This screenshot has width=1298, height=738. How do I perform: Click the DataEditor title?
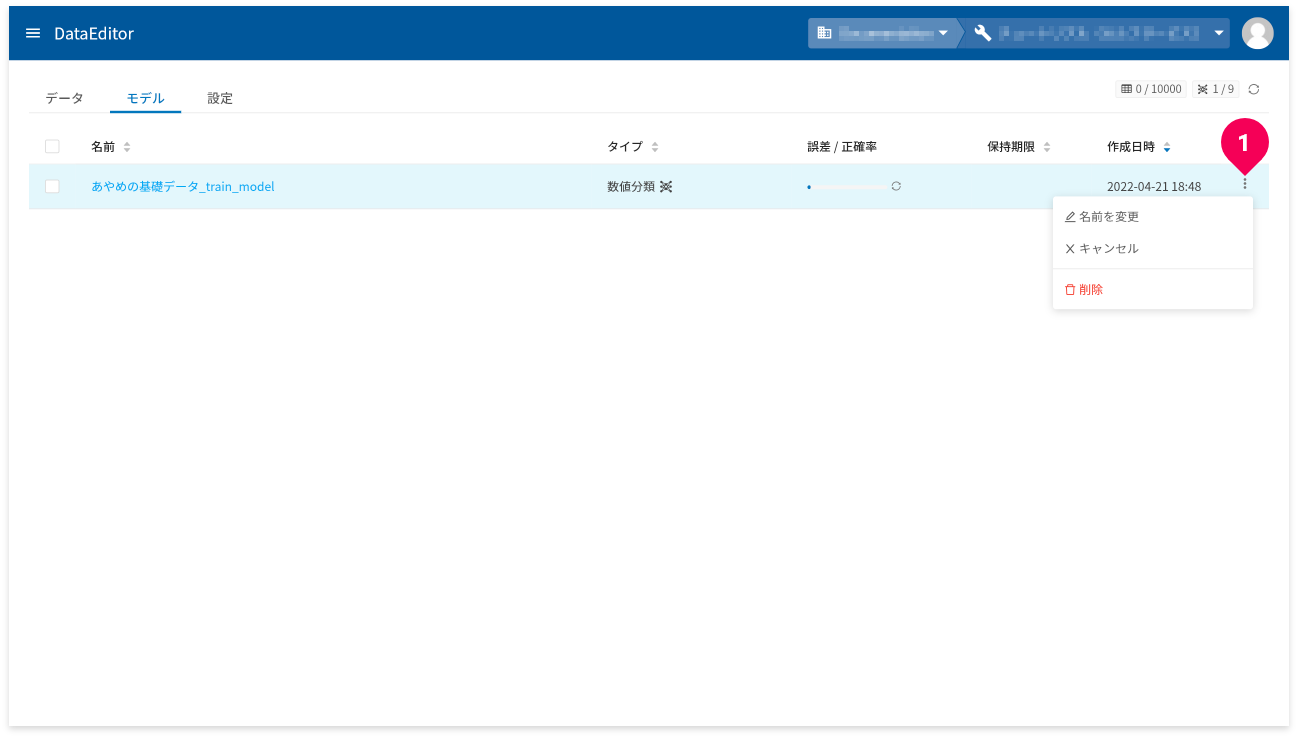click(x=94, y=33)
